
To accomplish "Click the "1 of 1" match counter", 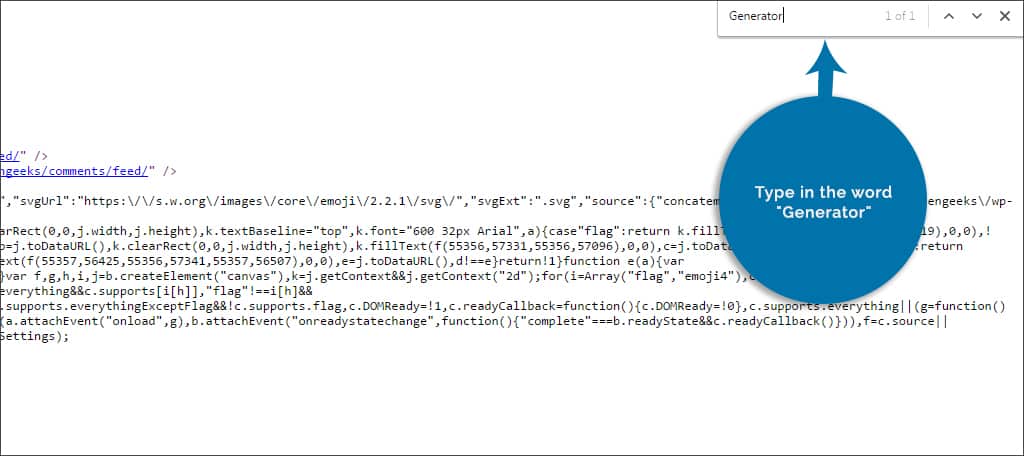I will [x=900, y=16].
